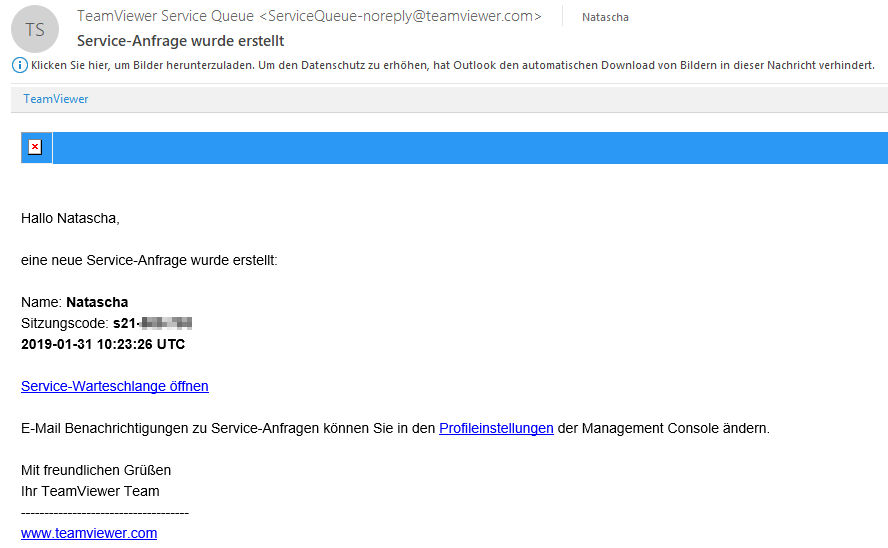Open the TeamViewer link in gray header
The height and width of the screenshot is (548, 888).
[x=56, y=99]
